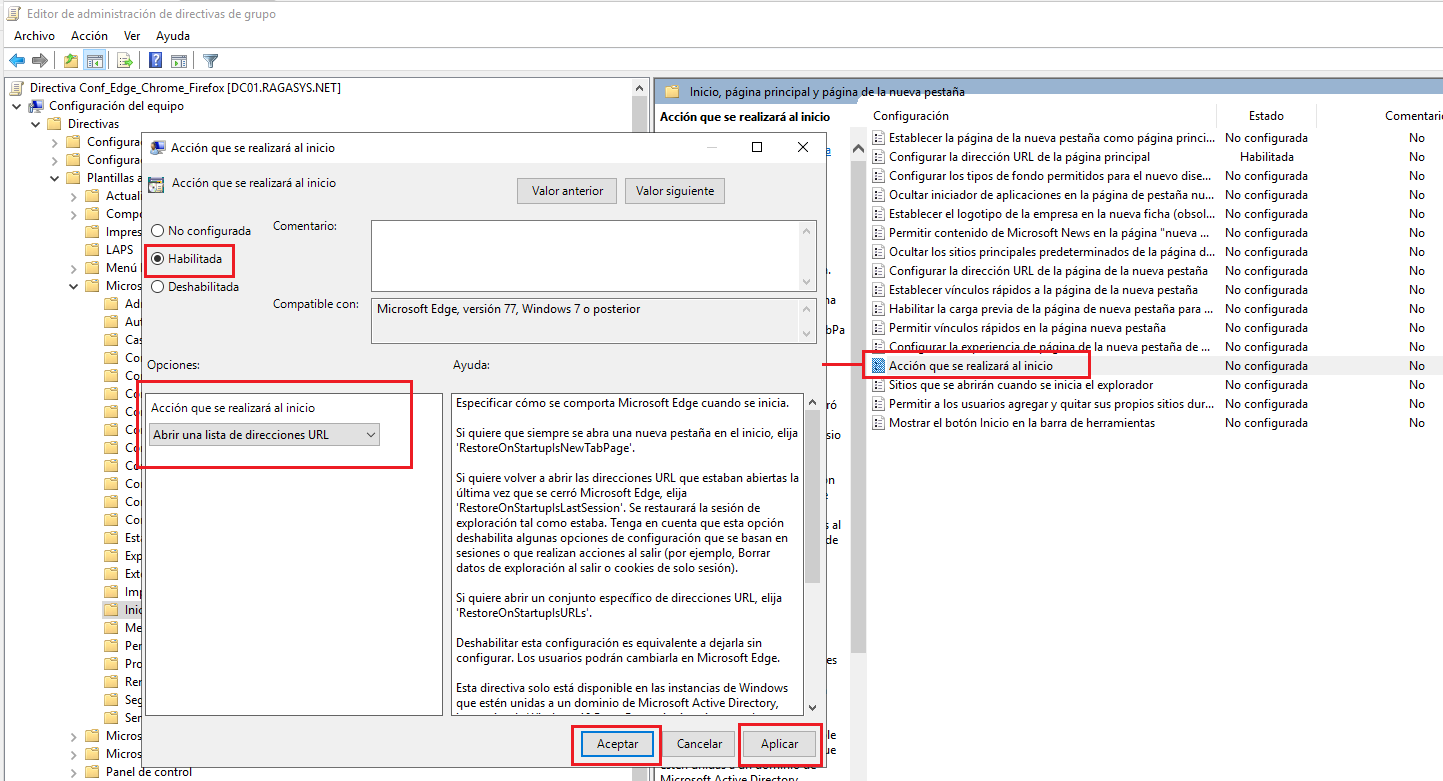Open the Filter options icon in the toolbar
Viewport: 1443px width, 781px height.
(x=210, y=60)
